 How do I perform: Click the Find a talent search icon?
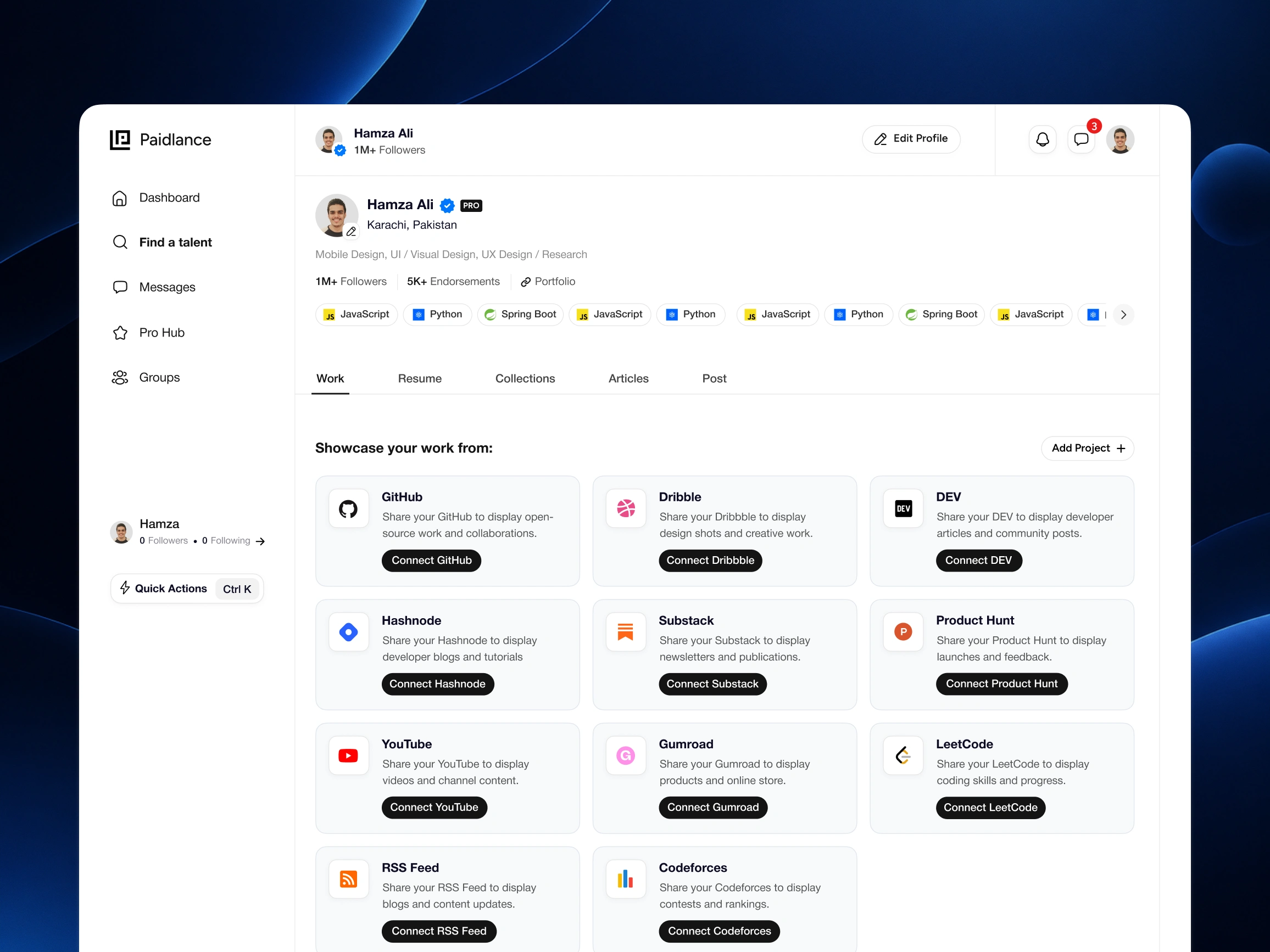pos(119,242)
